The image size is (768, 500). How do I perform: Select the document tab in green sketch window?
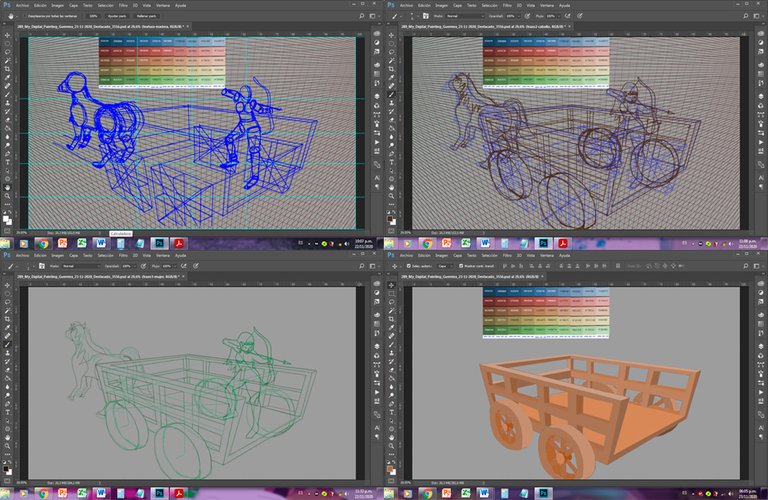pos(99,277)
